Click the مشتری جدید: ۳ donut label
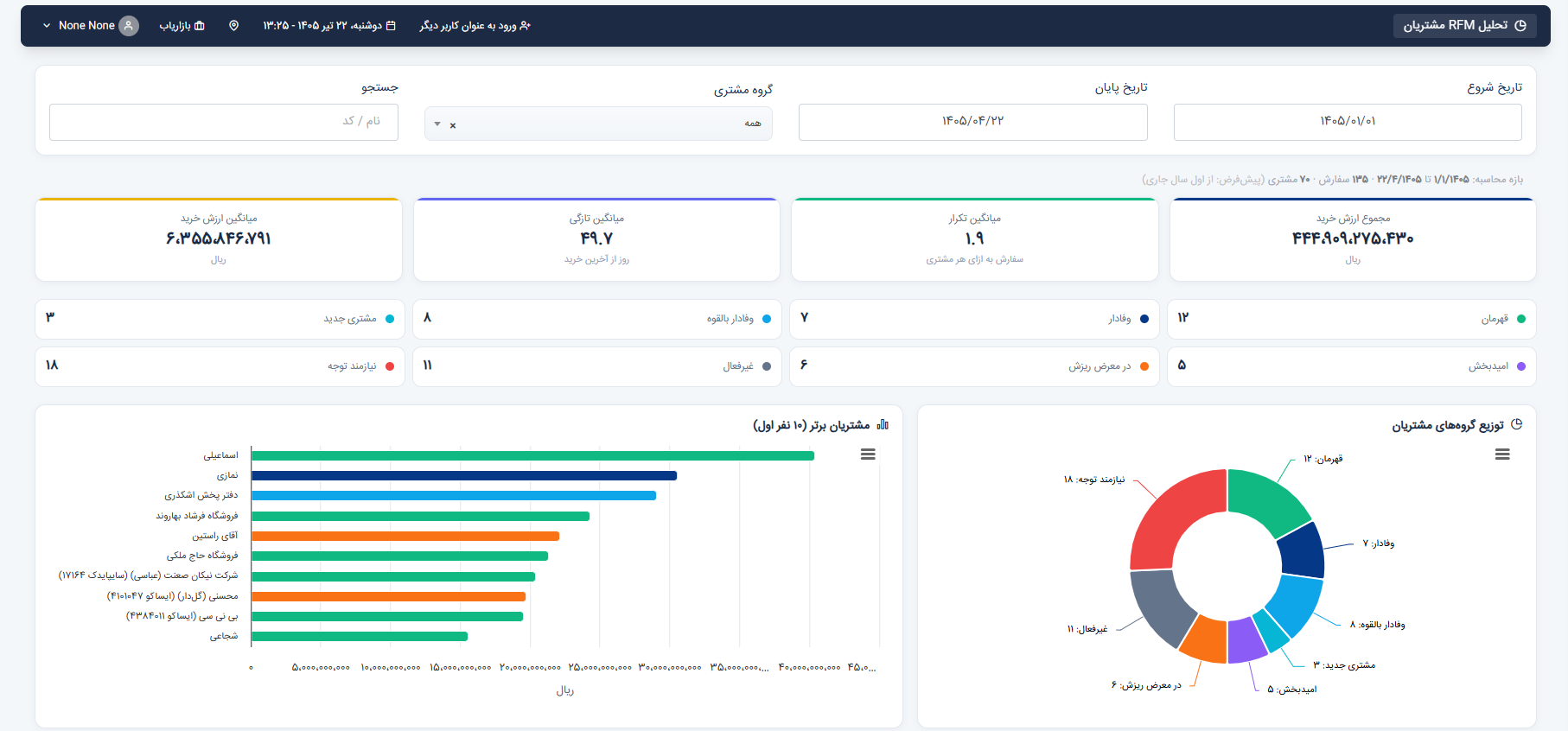This screenshot has width=1568, height=731. click(x=1344, y=665)
